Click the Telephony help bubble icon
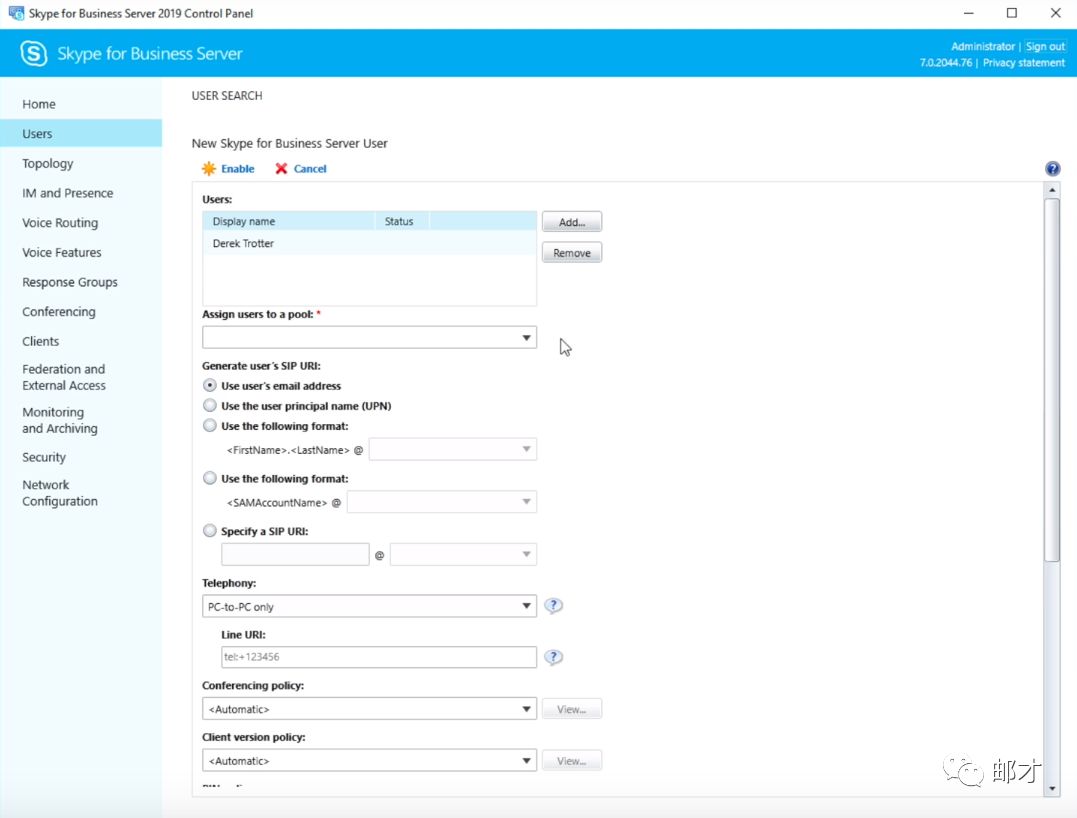 pos(553,606)
